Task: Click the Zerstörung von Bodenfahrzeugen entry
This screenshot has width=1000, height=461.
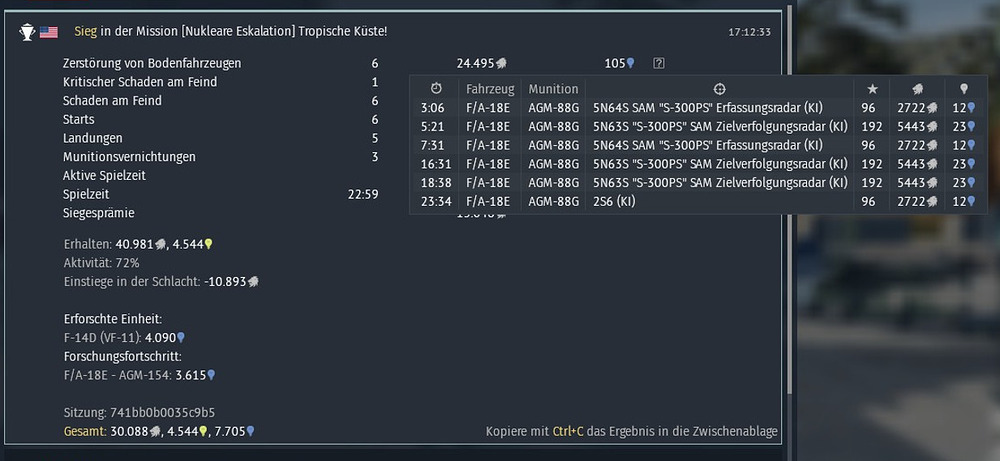Action: [152, 63]
